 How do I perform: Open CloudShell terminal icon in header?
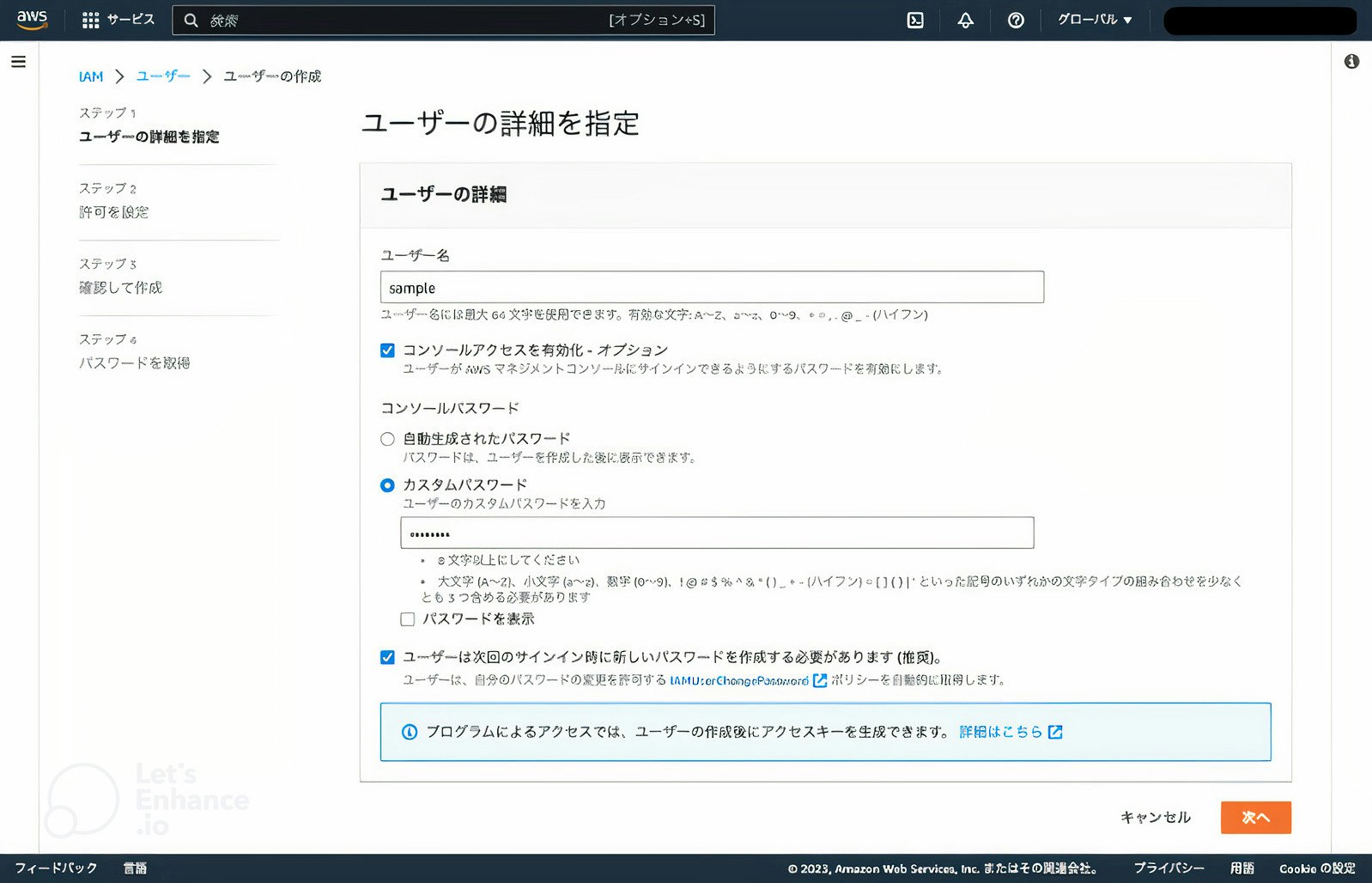click(x=915, y=20)
